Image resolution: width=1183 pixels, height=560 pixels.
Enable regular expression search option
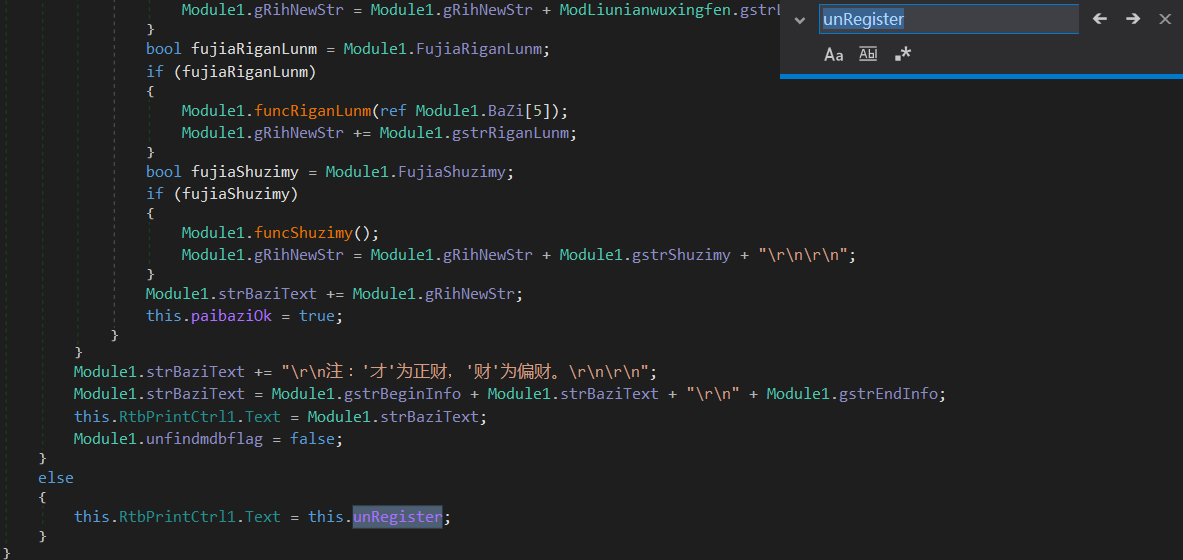(902, 54)
